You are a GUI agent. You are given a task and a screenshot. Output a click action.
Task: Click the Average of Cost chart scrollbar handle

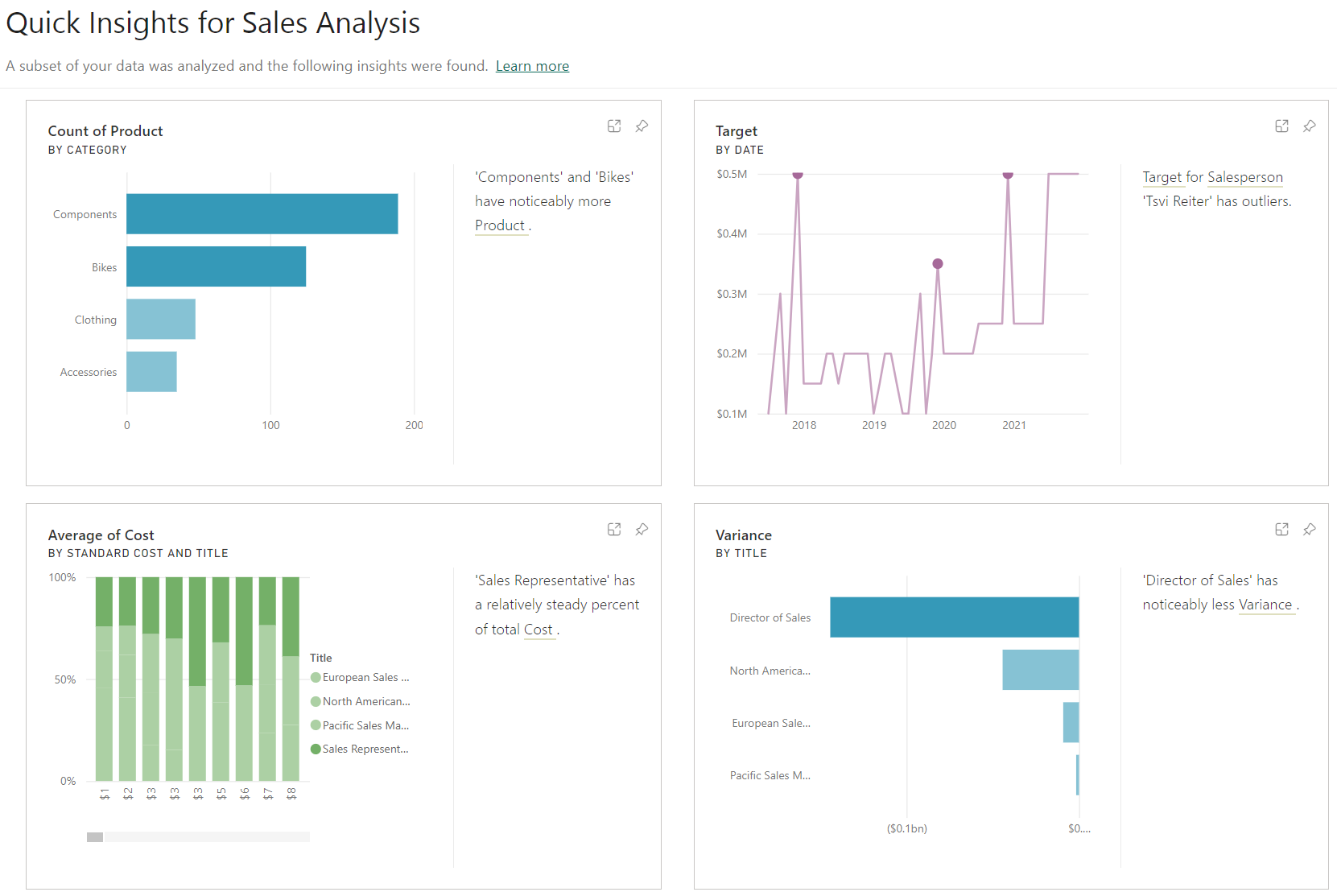[x=95, y=837]
